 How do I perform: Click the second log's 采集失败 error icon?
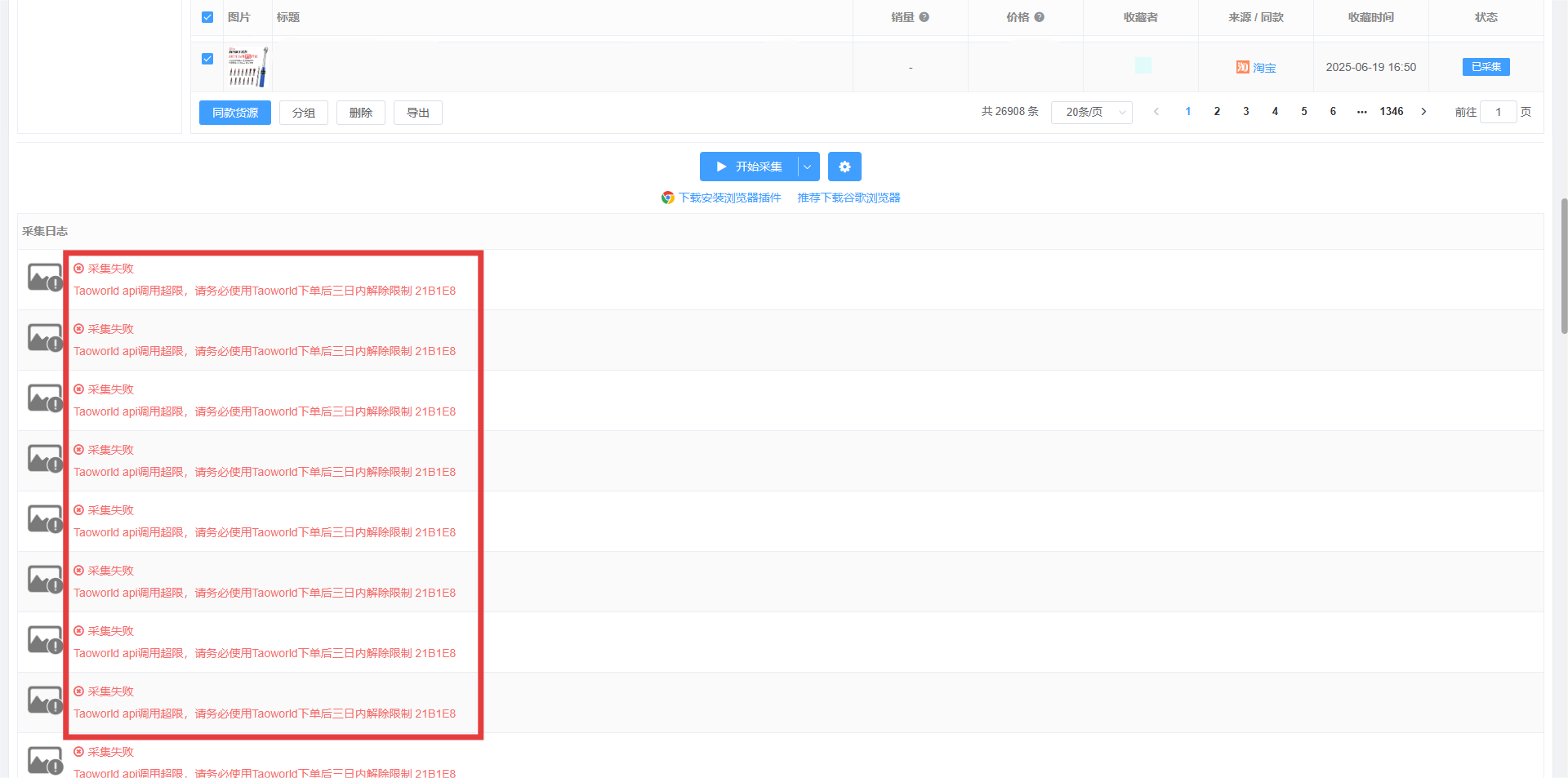pos(79,329)
